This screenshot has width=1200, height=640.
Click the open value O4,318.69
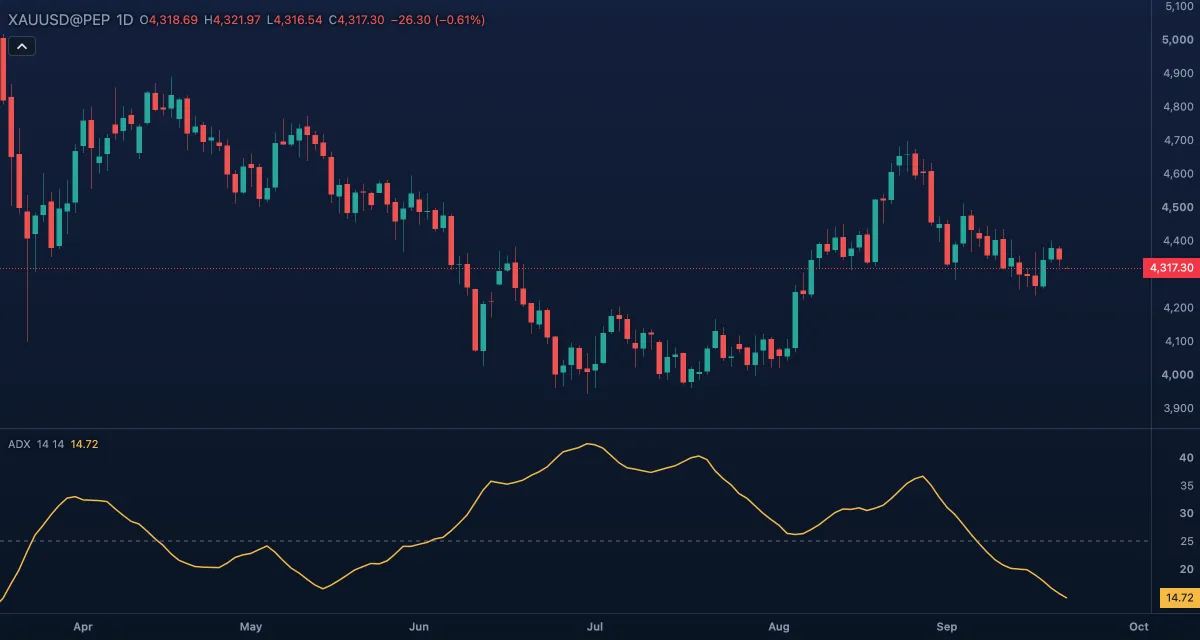(x=168, y=20)
